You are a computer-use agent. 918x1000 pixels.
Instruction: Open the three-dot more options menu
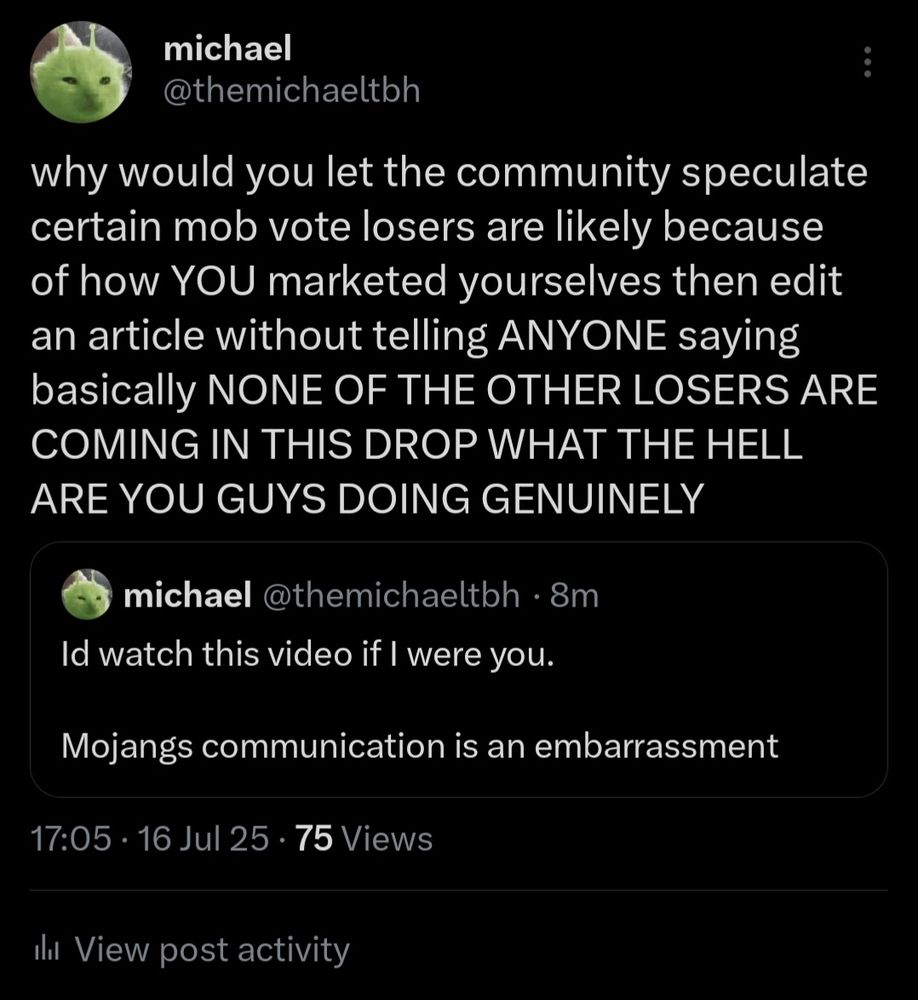point(867,64)
